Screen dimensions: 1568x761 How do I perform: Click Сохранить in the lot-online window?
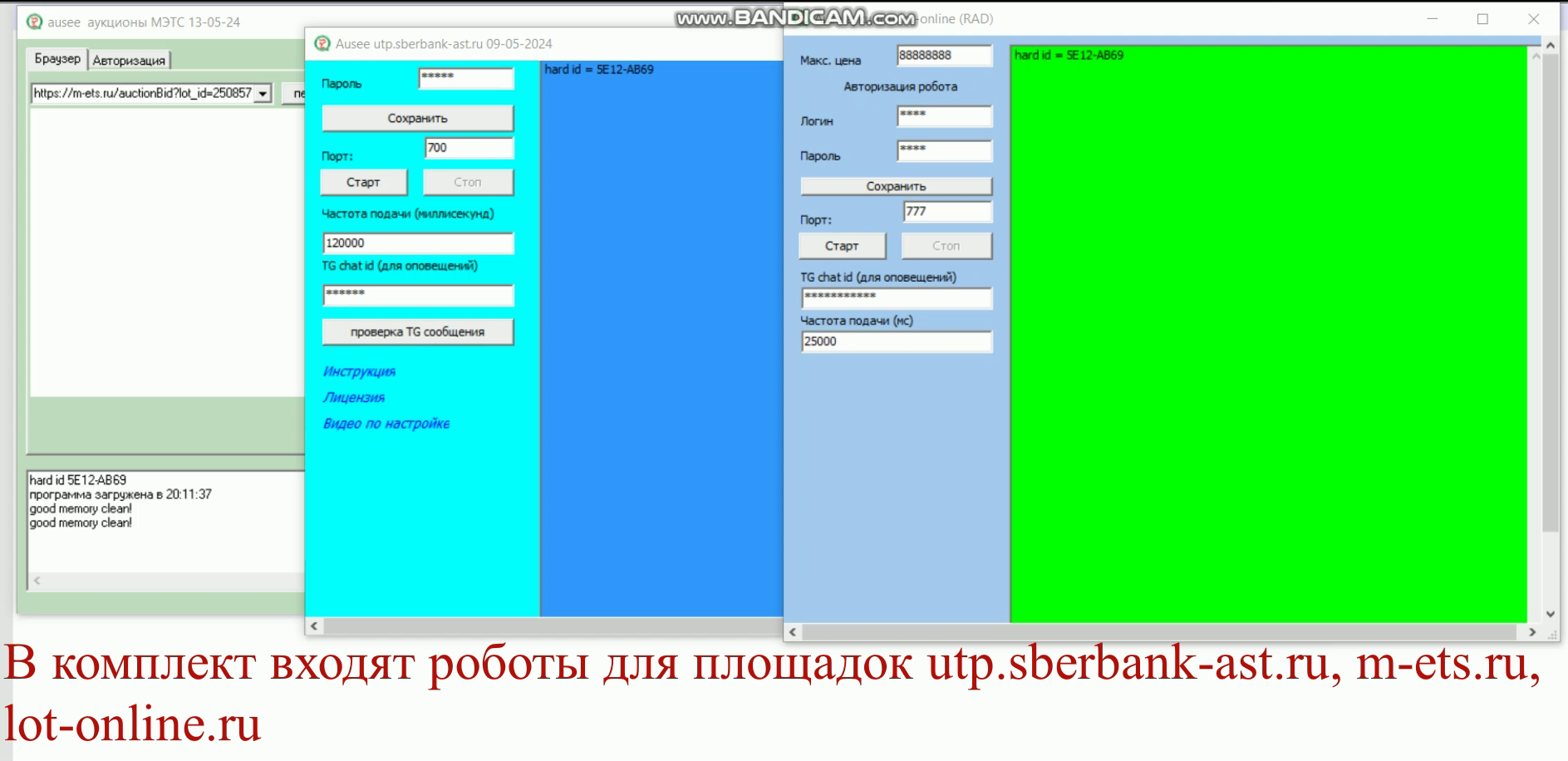click(x=896, y=186)
